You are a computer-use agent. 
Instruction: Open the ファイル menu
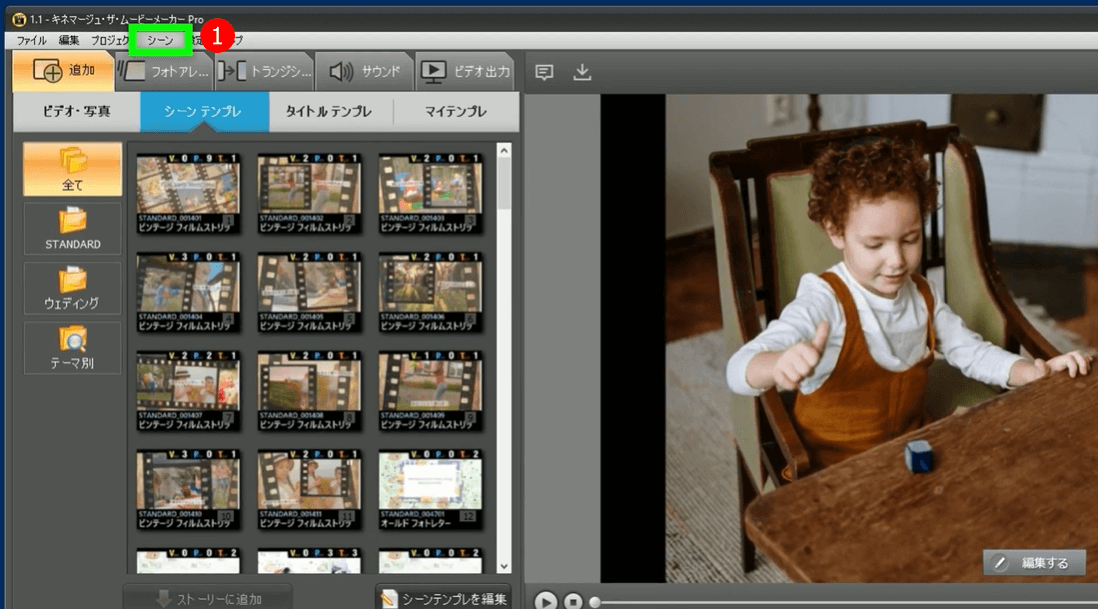pos(31,40)
